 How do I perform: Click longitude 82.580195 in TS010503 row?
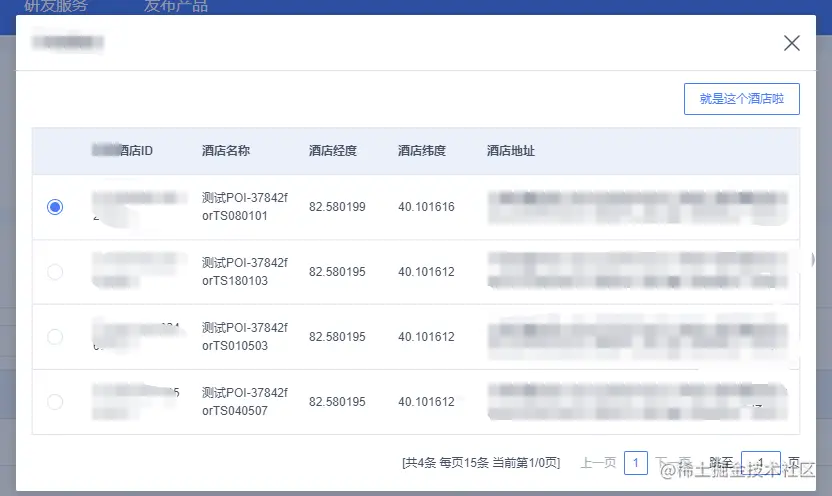(x=337, y=337)
